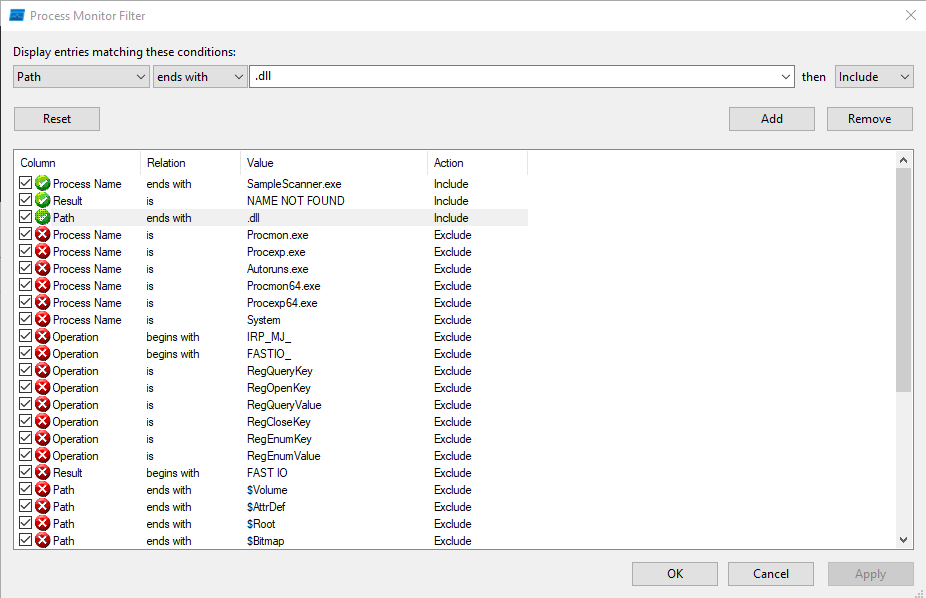Image resolution: width=926 pixels, height=598 pixels.
Task: Disable the Procexp.exe exclude filter checkbox
Action: (x=25, y=252)
